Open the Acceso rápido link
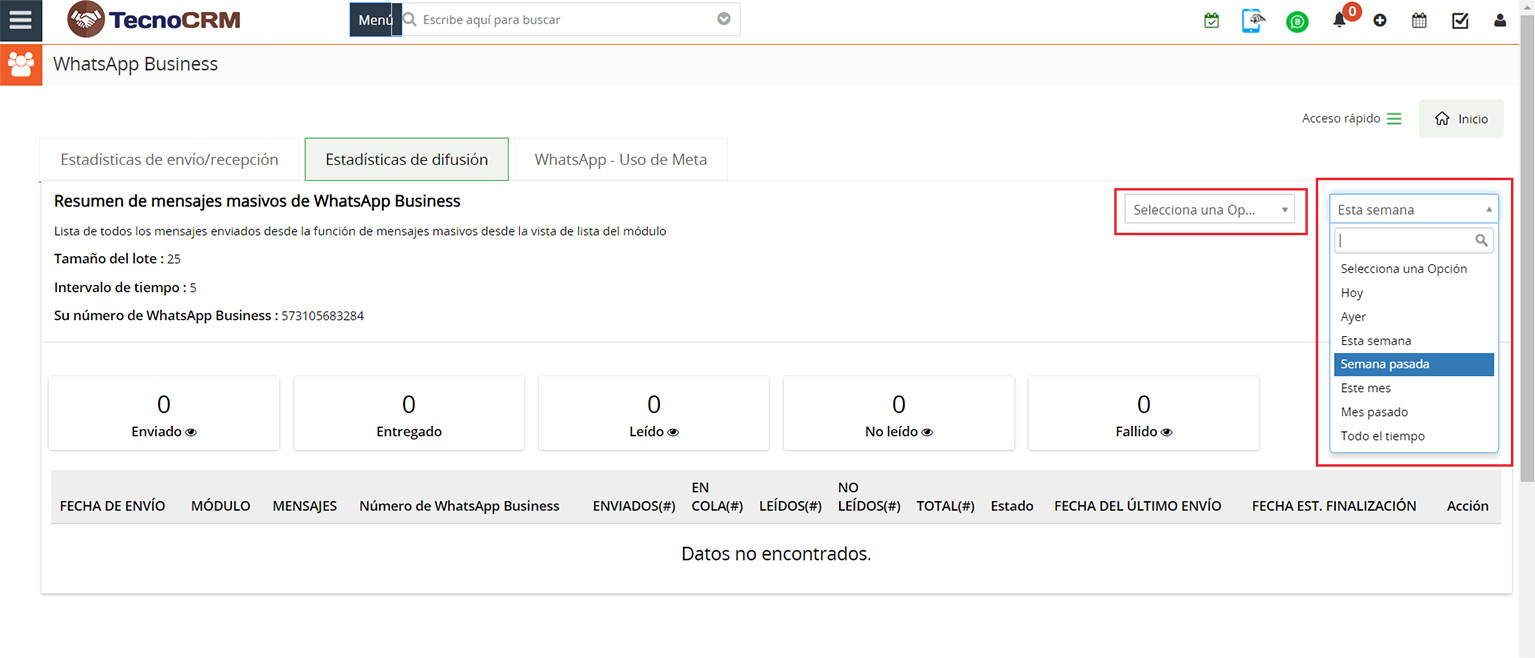Screen dimensions: 1535x658 [x=1351, y=118]
